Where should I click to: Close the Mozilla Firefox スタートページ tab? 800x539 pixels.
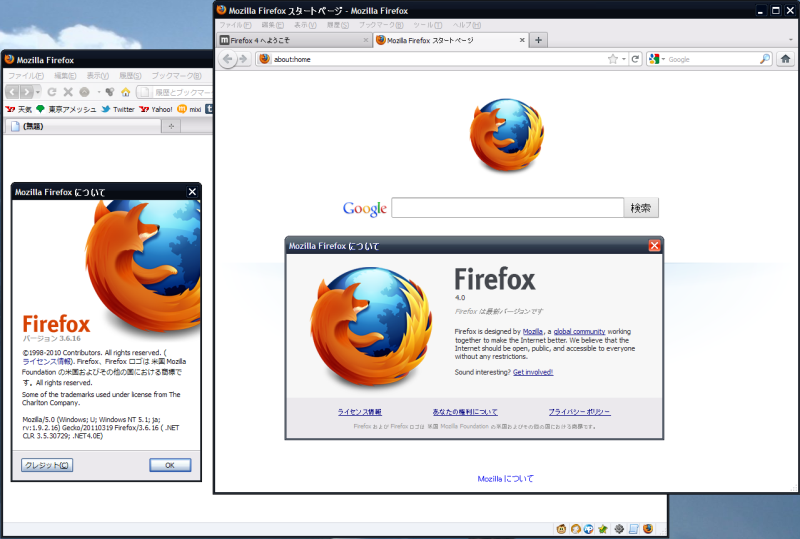pos(521,40)
